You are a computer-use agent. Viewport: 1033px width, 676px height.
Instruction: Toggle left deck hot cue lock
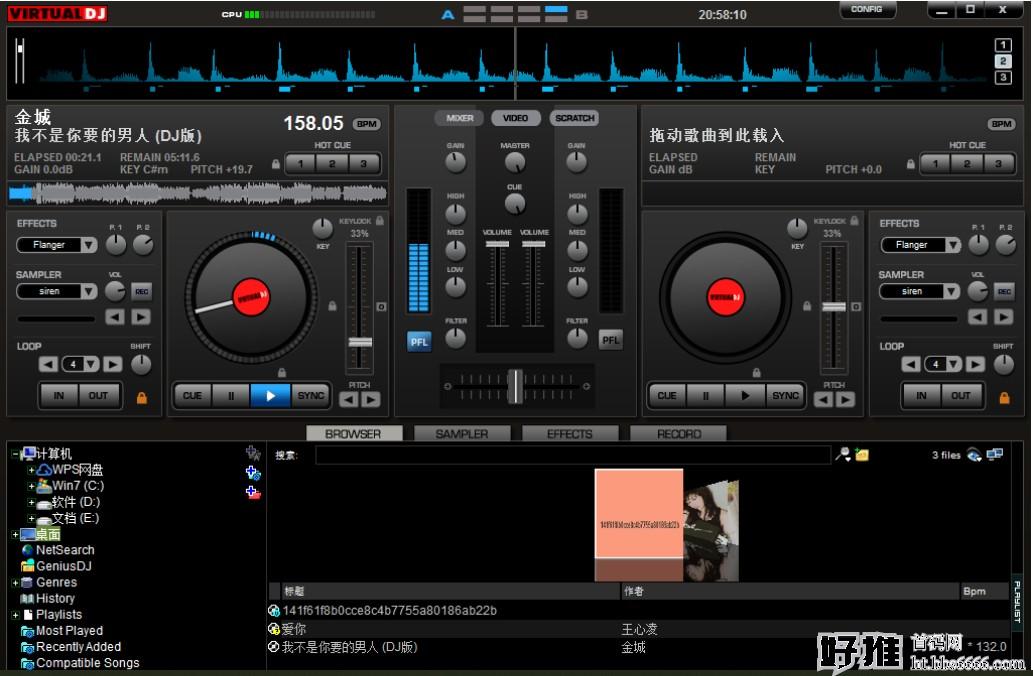point(275,164)
